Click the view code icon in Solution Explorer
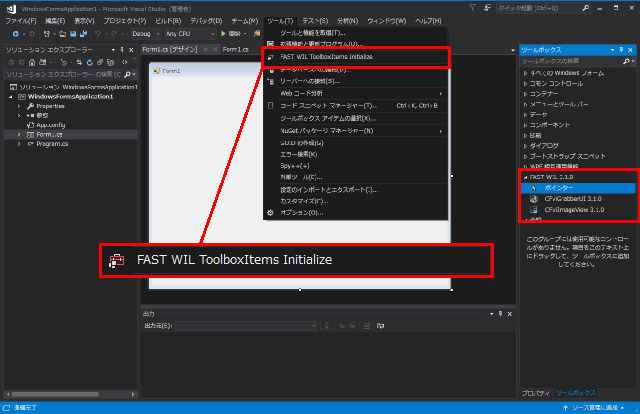This screenshot has width=640, height=414. (x=124, y=62)
